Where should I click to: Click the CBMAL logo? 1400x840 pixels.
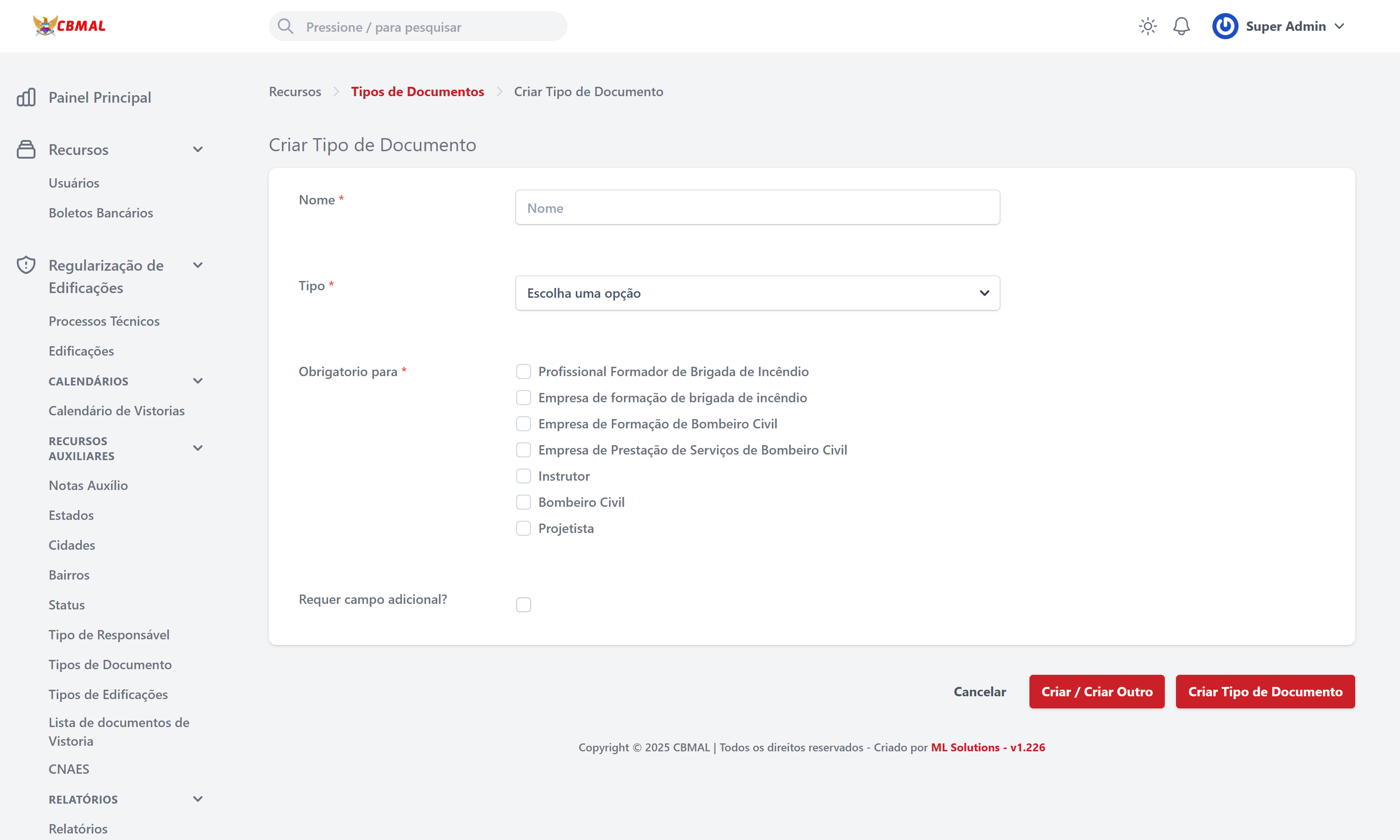pos(69,26)
